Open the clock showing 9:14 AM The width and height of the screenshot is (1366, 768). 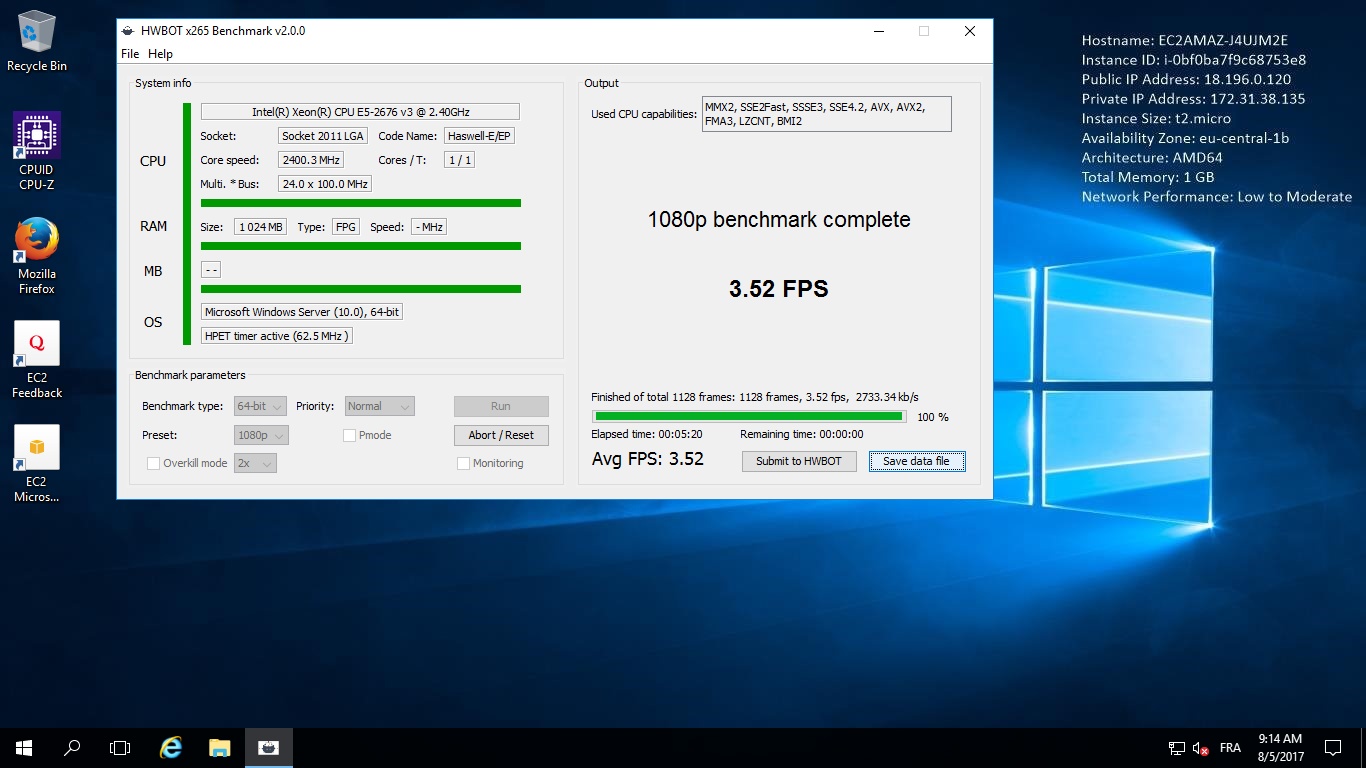click(1280, 748)
